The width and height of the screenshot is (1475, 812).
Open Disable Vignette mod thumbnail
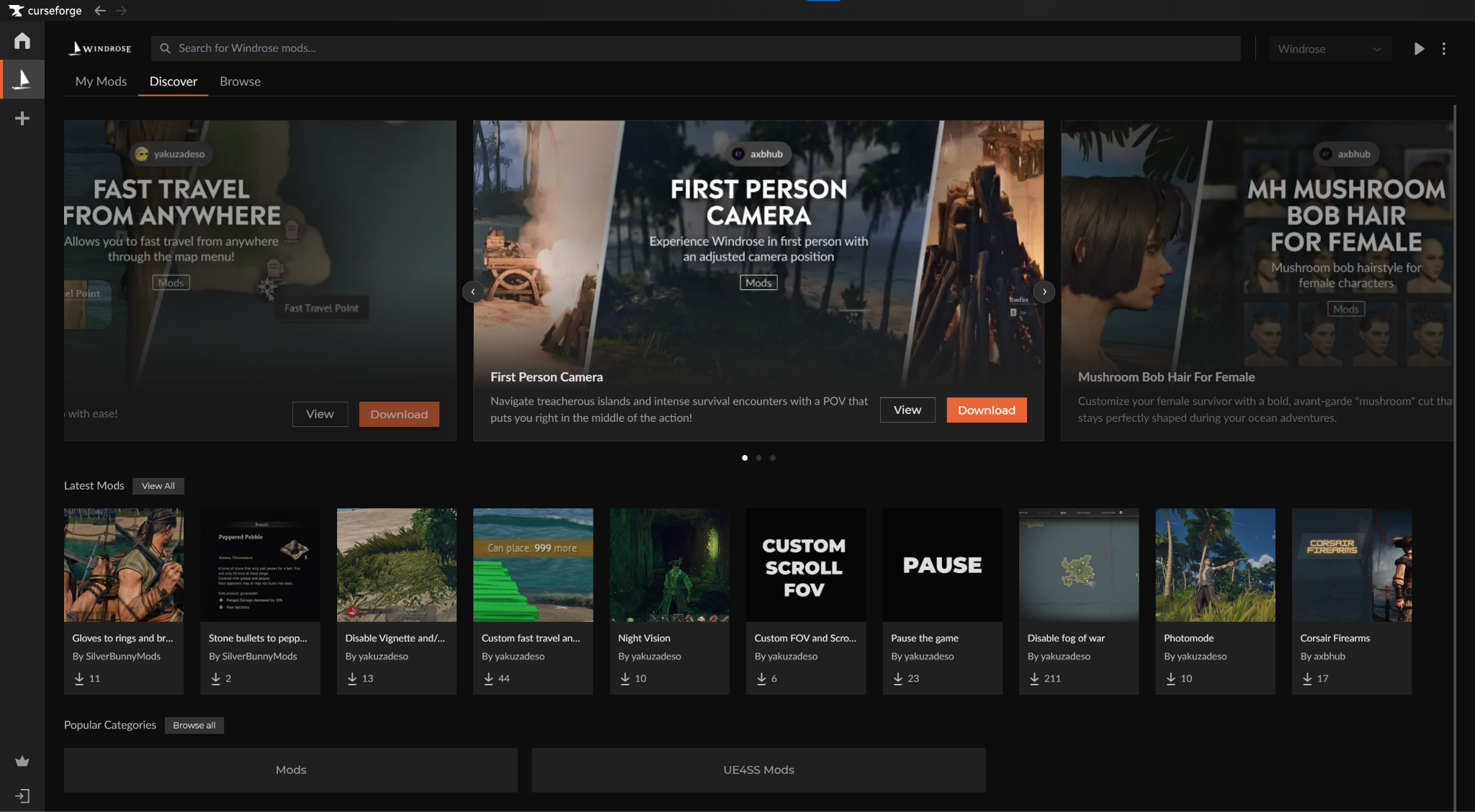(x=397, y=565)
